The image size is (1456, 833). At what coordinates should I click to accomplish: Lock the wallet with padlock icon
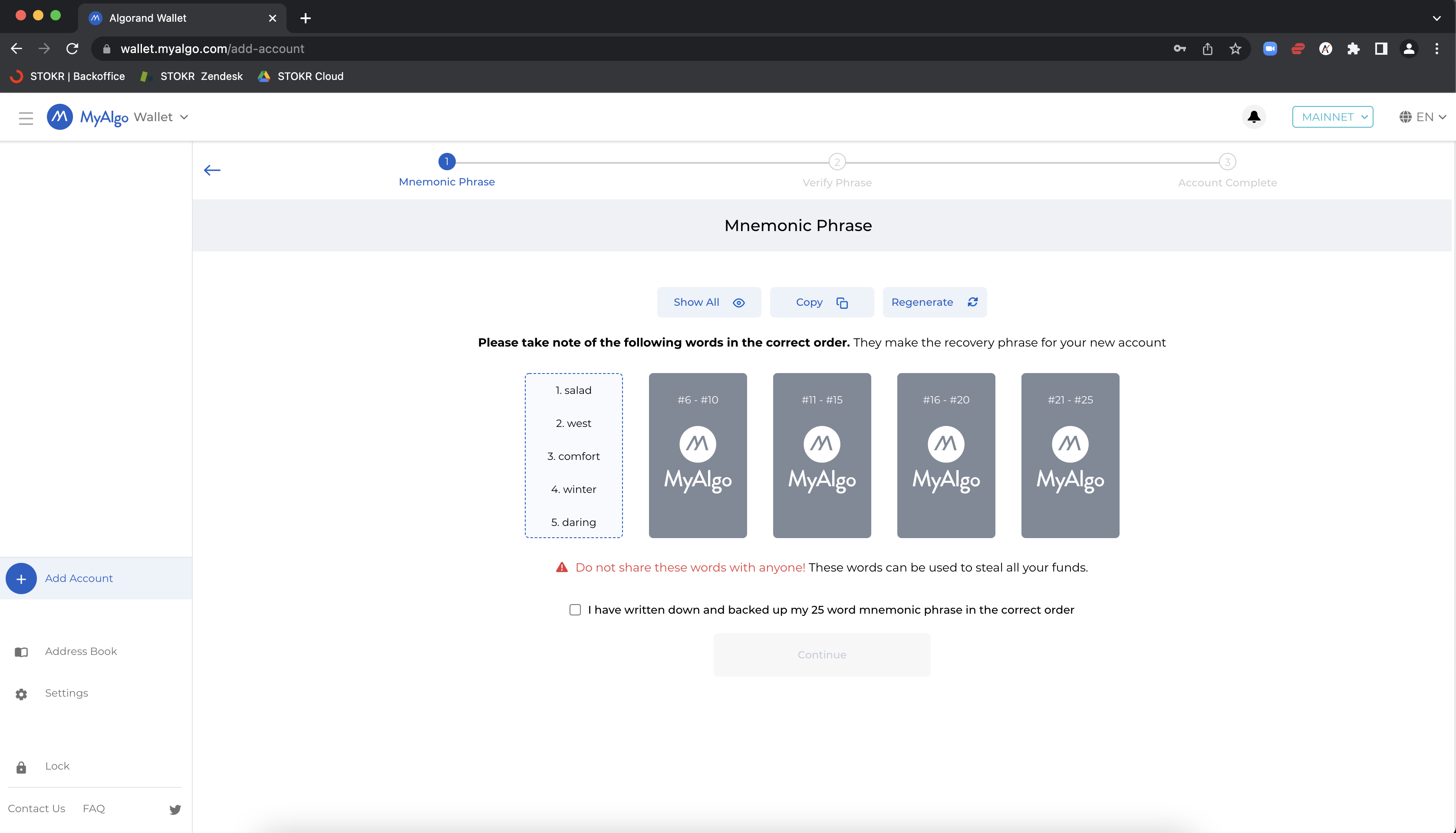coord(21,767)
